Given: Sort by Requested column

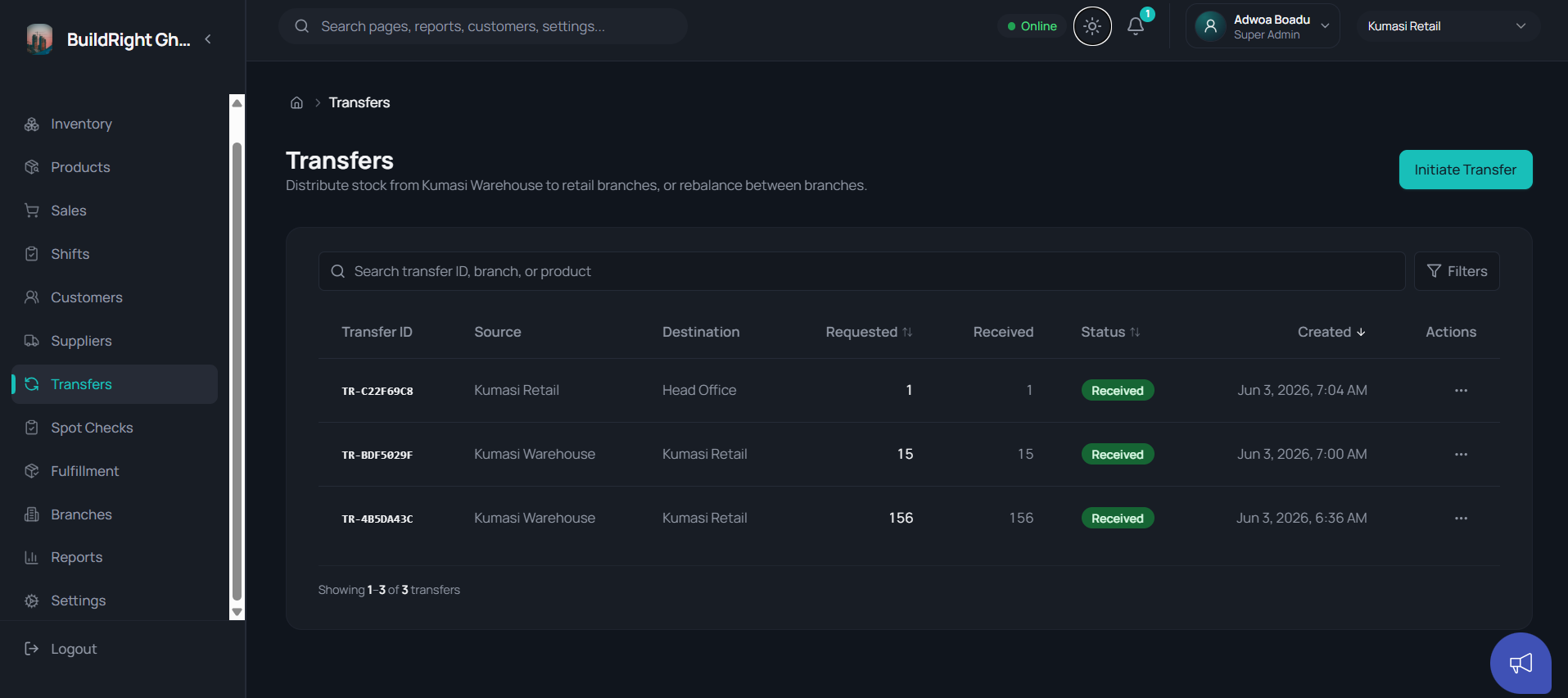Looking at the screenshot, I should click(869, 332).
